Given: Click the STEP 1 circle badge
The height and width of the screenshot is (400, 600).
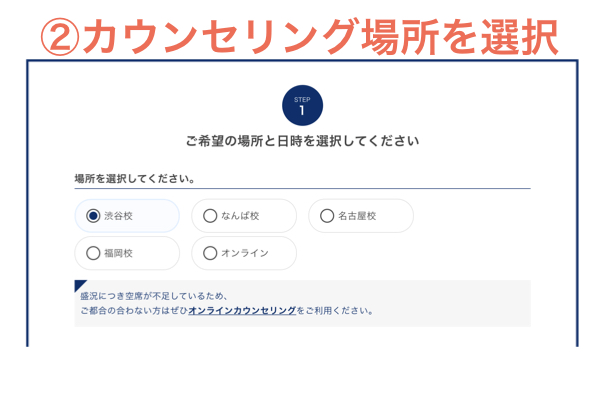Looking at the screenshot, I should [x=302, y=105].
